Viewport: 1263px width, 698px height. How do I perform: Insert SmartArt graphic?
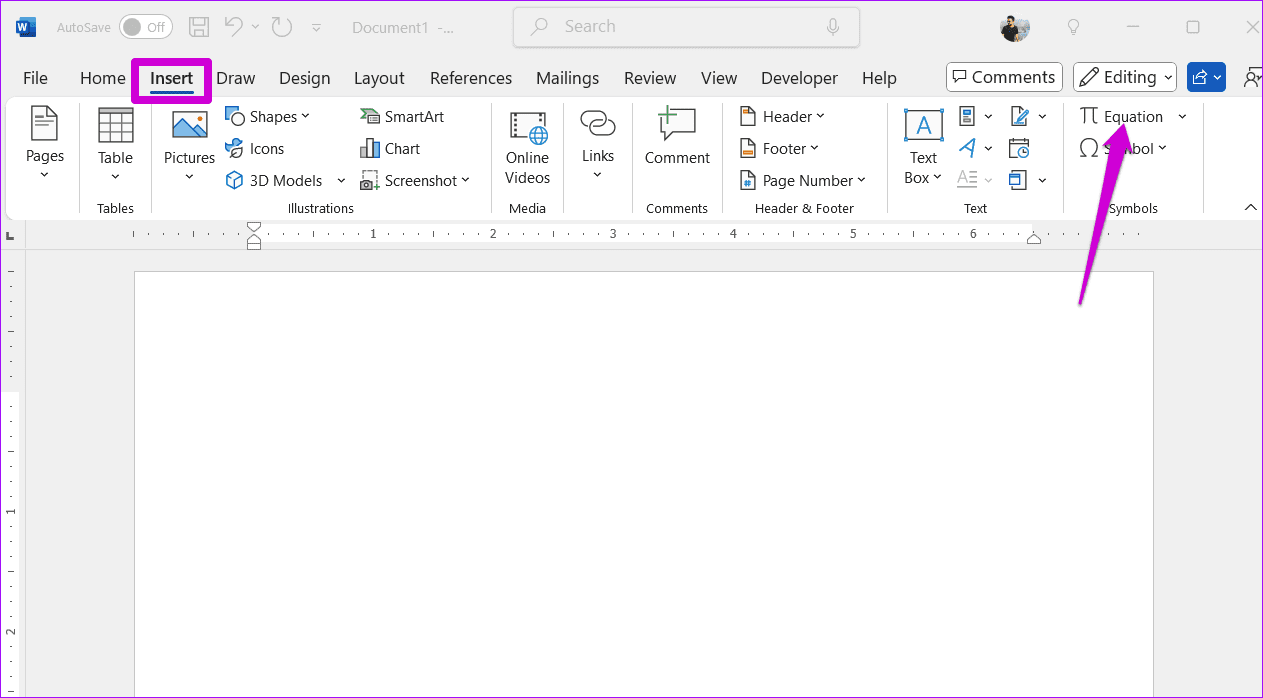pyautogui.click(x=402, y=116)
